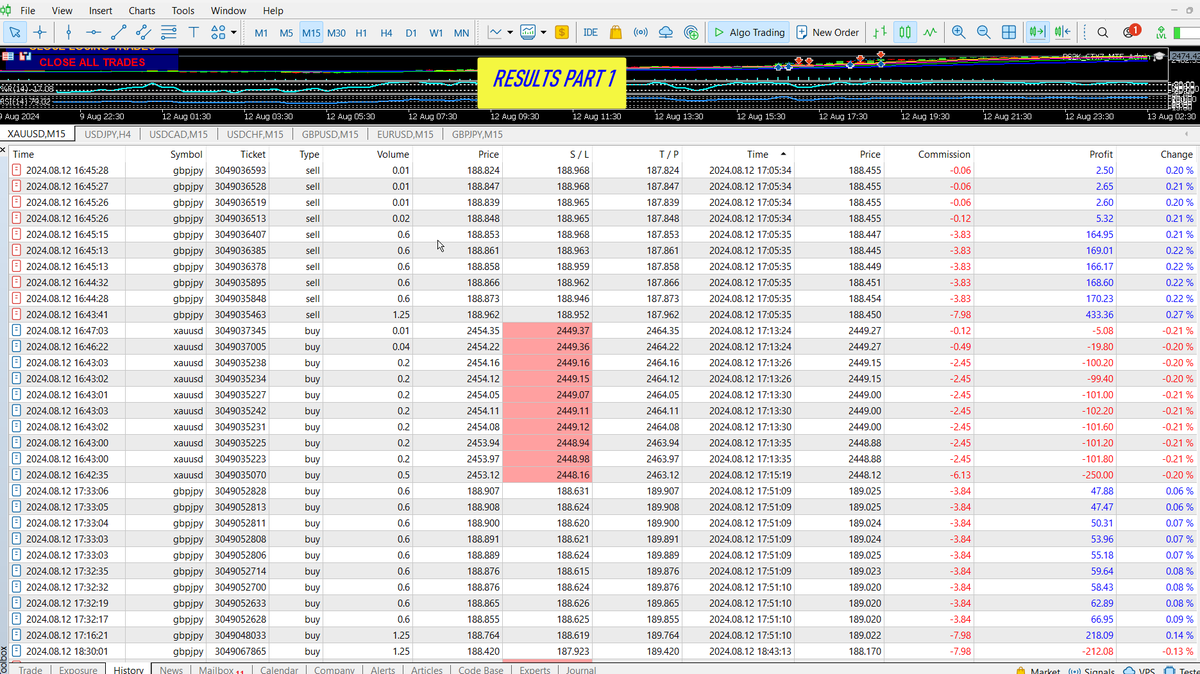This screenshot has height=674, width=1200.
Task: Click the dollar sign depth of market icon
Action: [562, 32]
